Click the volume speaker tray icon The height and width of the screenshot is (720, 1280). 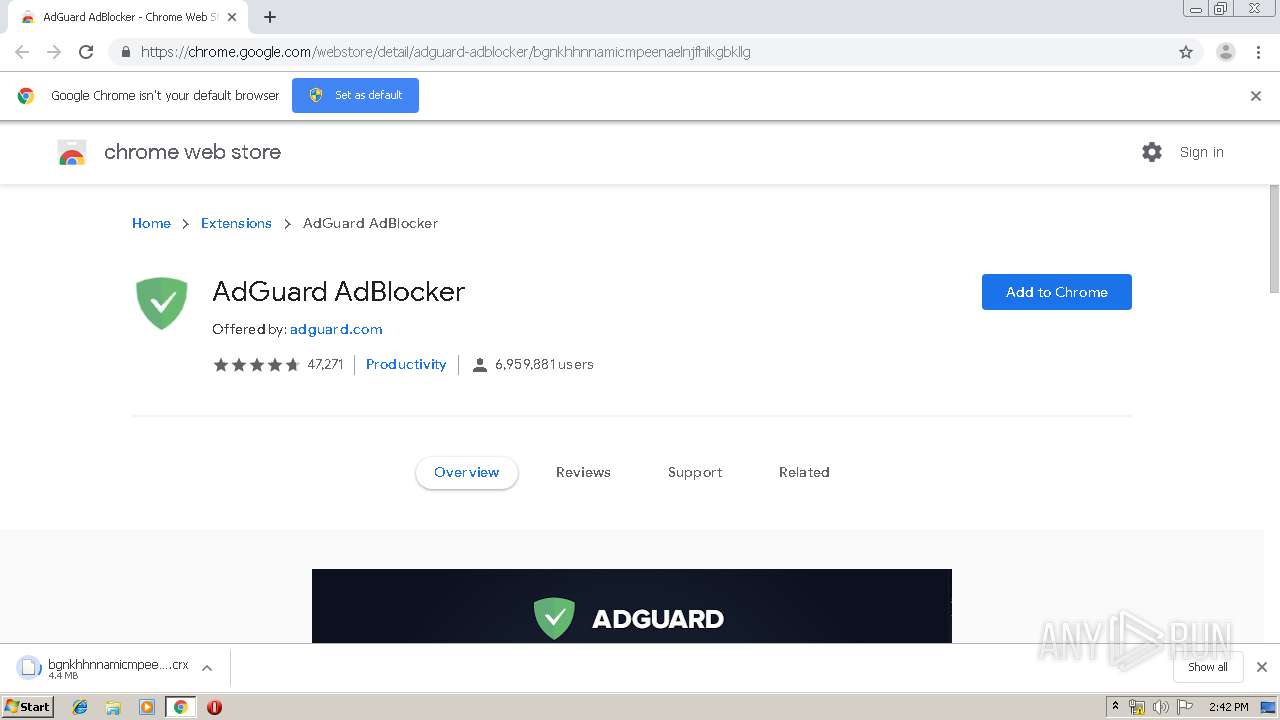click(1161, 707)
